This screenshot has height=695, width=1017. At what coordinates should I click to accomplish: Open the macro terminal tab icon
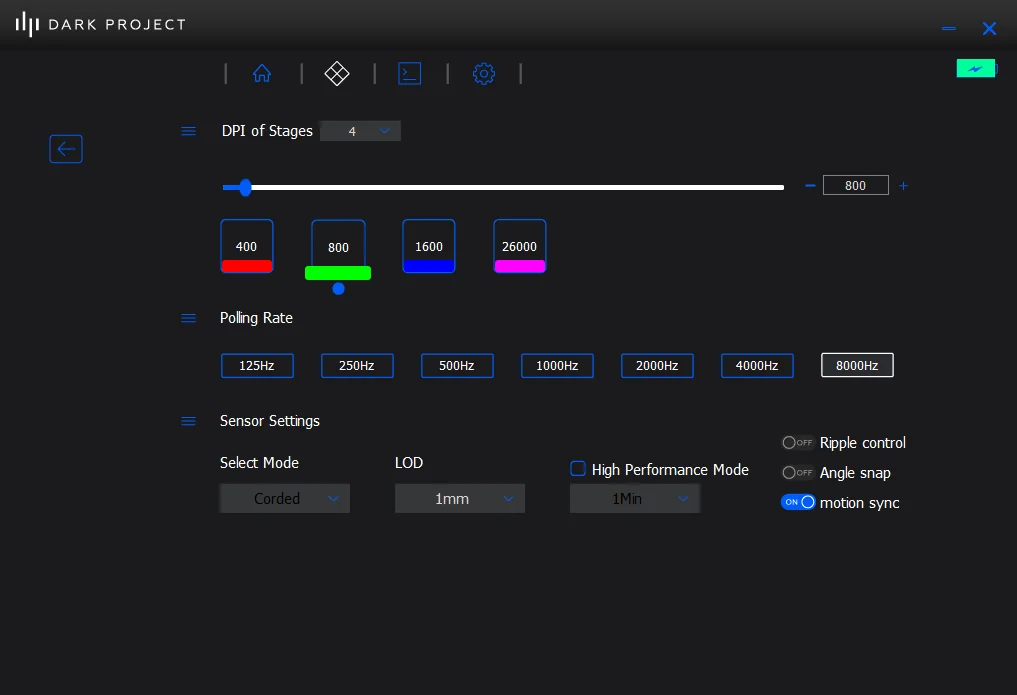point(409,73)
